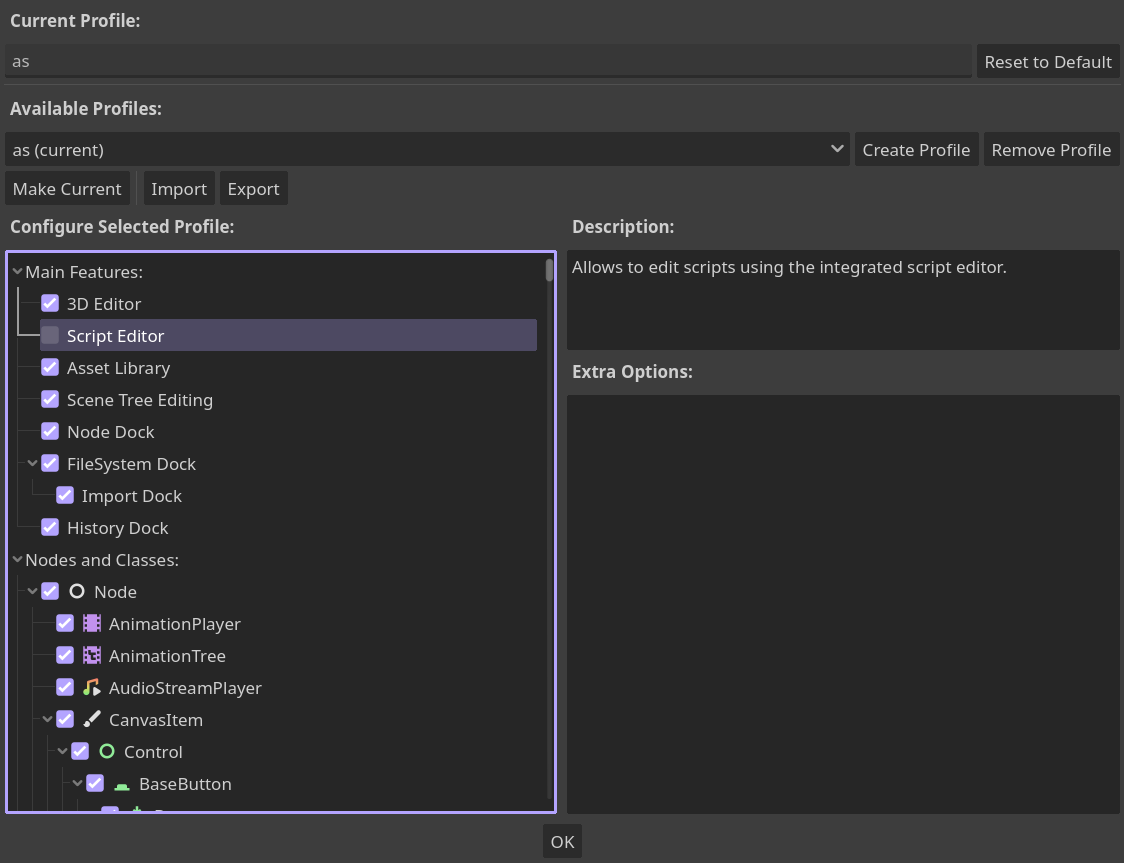The height and width of the screenshot is (863, 1124).
Task: Uncheck the 3D Editor feature
Action: pos(50,303)
